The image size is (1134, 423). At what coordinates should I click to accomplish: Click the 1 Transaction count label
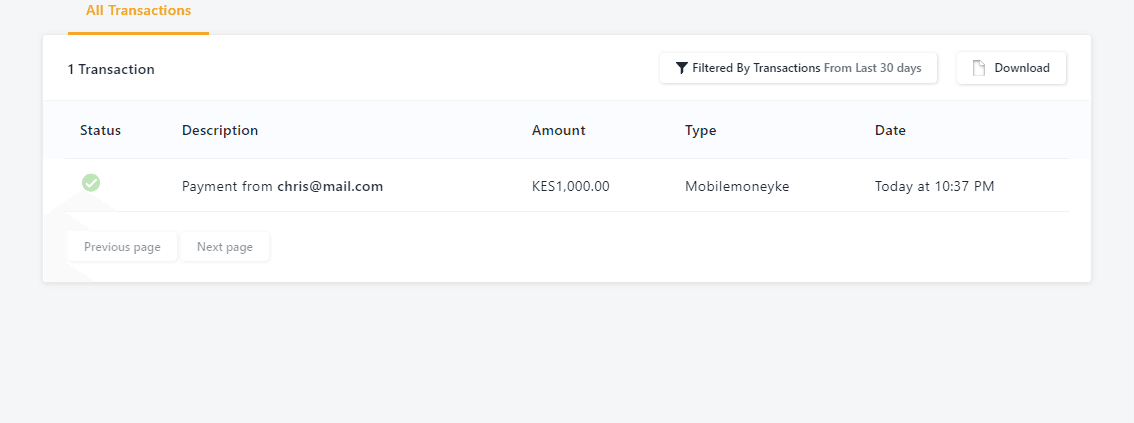pyautogui.click(x=111, y=69)
